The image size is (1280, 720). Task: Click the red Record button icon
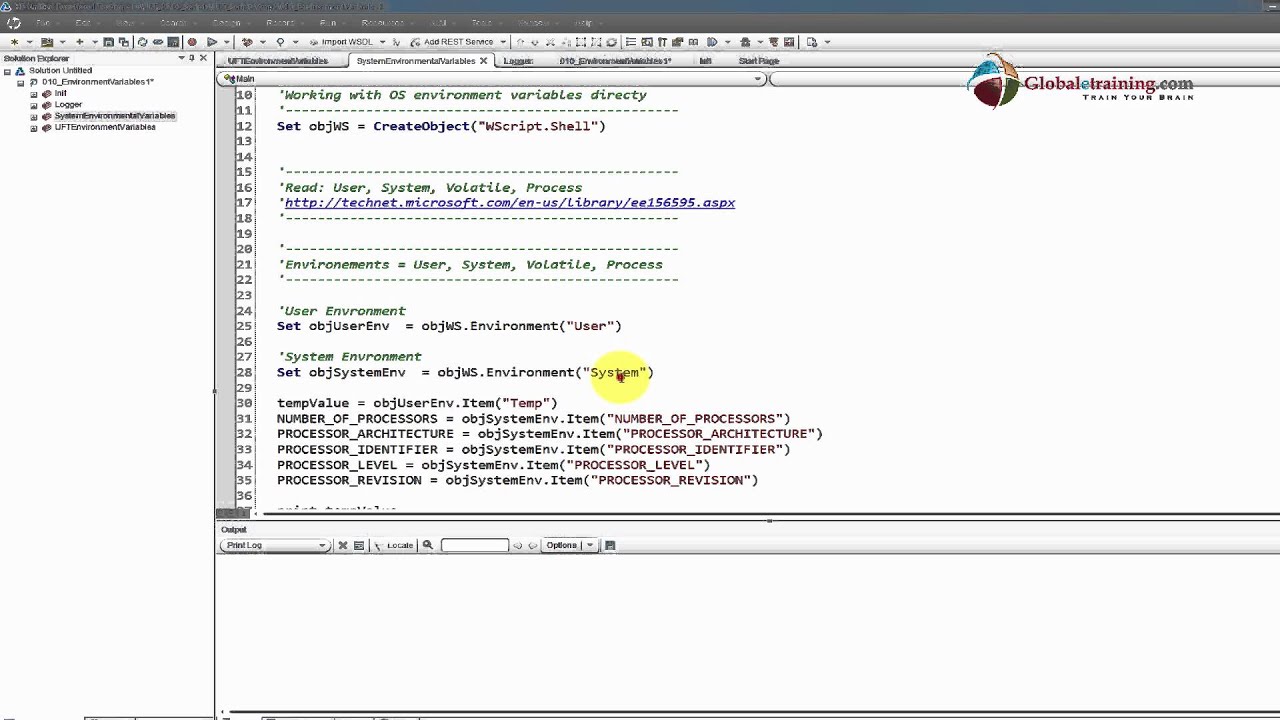[192, 42]
